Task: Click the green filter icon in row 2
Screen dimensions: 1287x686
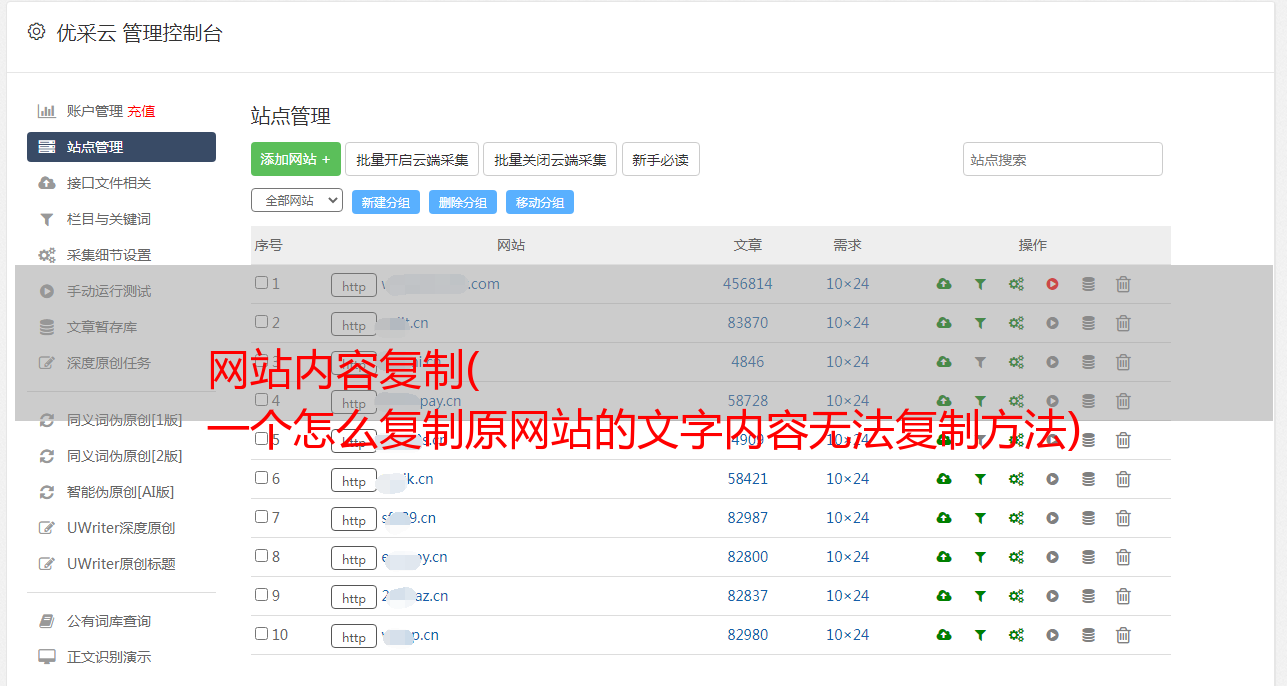Action: (x=980, y=323)
